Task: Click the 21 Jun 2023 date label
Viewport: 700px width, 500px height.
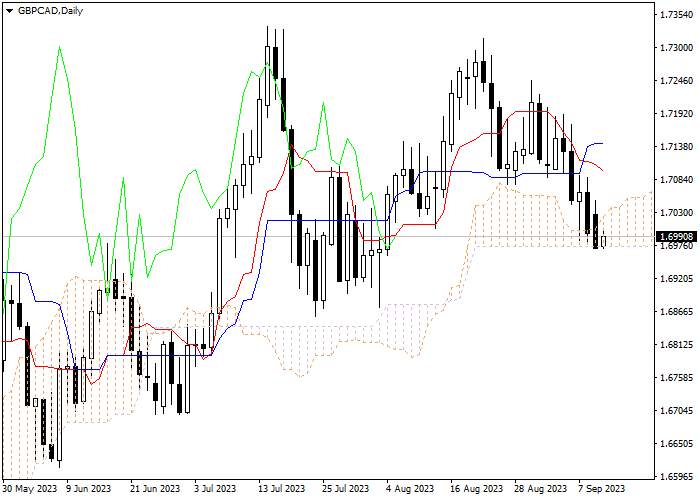Action: click(155, 489)
